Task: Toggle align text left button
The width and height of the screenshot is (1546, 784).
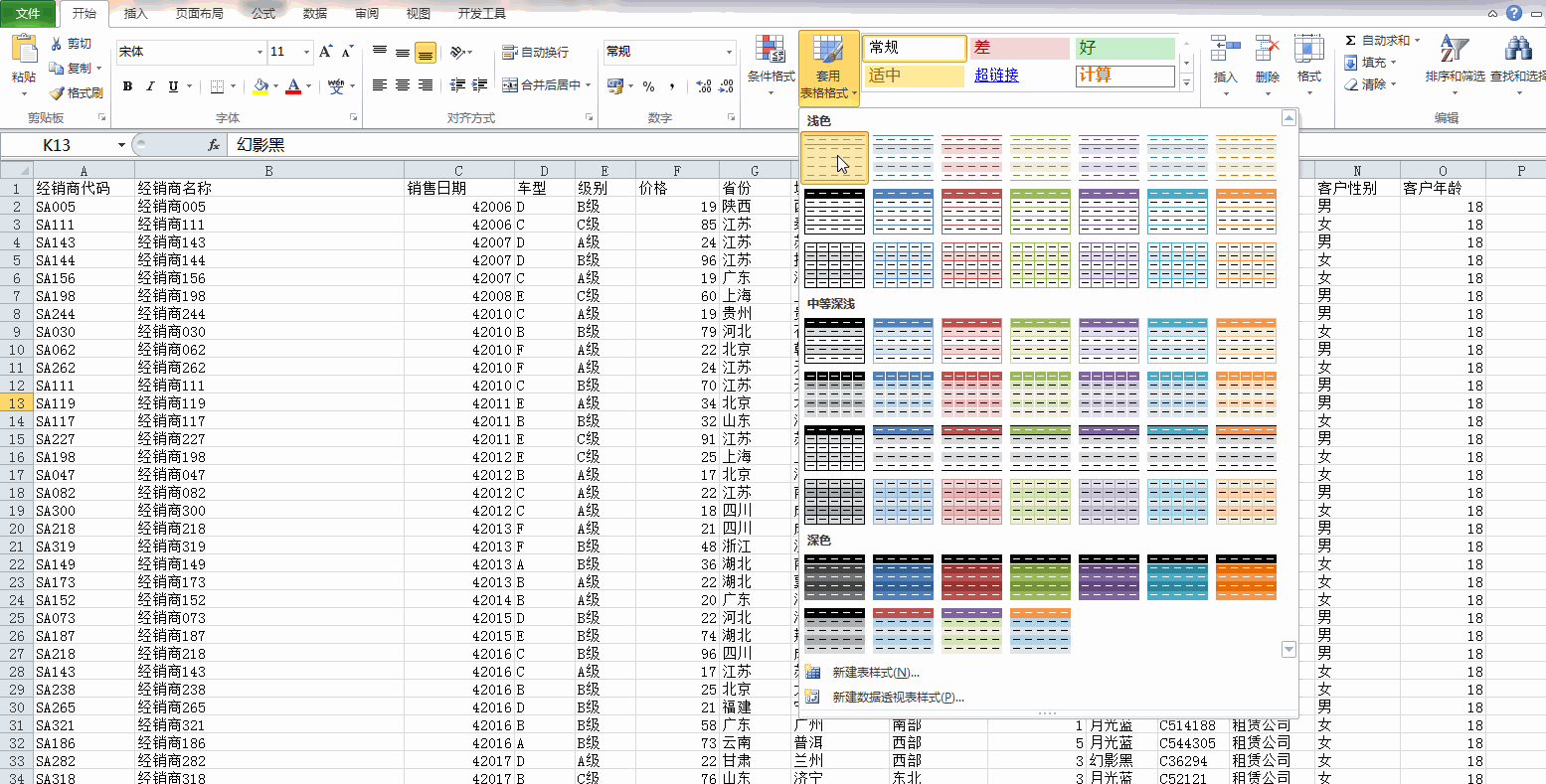Action: click(379, 86)
